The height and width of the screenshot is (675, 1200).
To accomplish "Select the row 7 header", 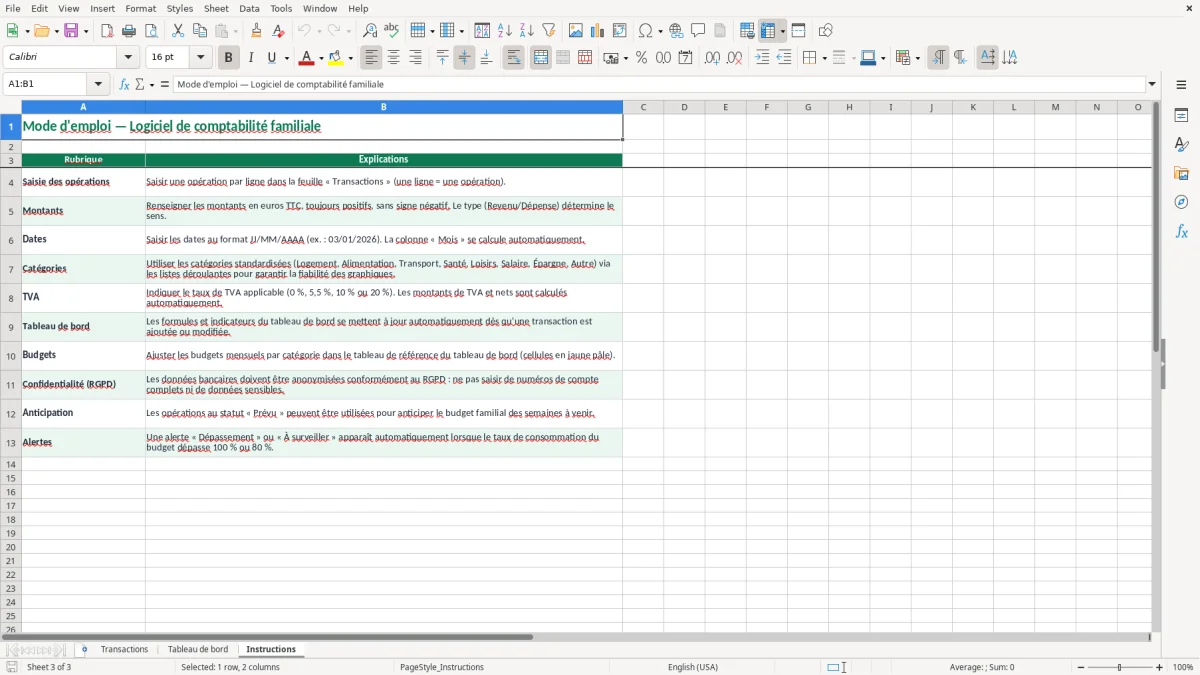I will point(11,269).
